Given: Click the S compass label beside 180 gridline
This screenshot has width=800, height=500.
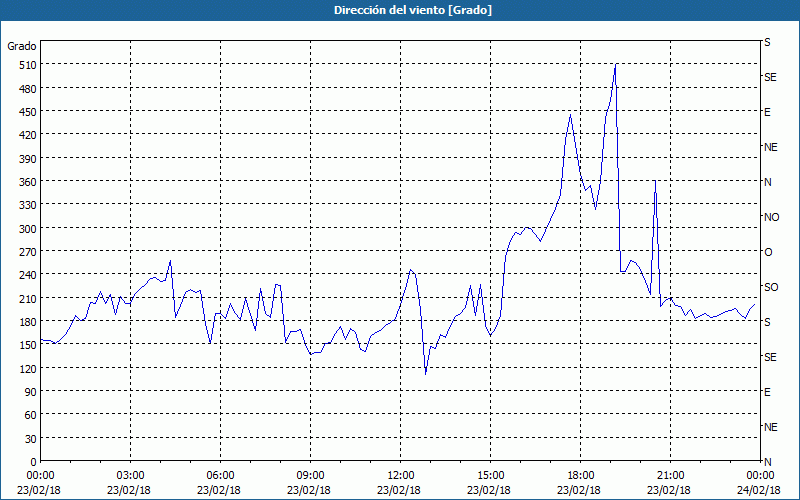Looking at the screenshot, I should point(767,322).
